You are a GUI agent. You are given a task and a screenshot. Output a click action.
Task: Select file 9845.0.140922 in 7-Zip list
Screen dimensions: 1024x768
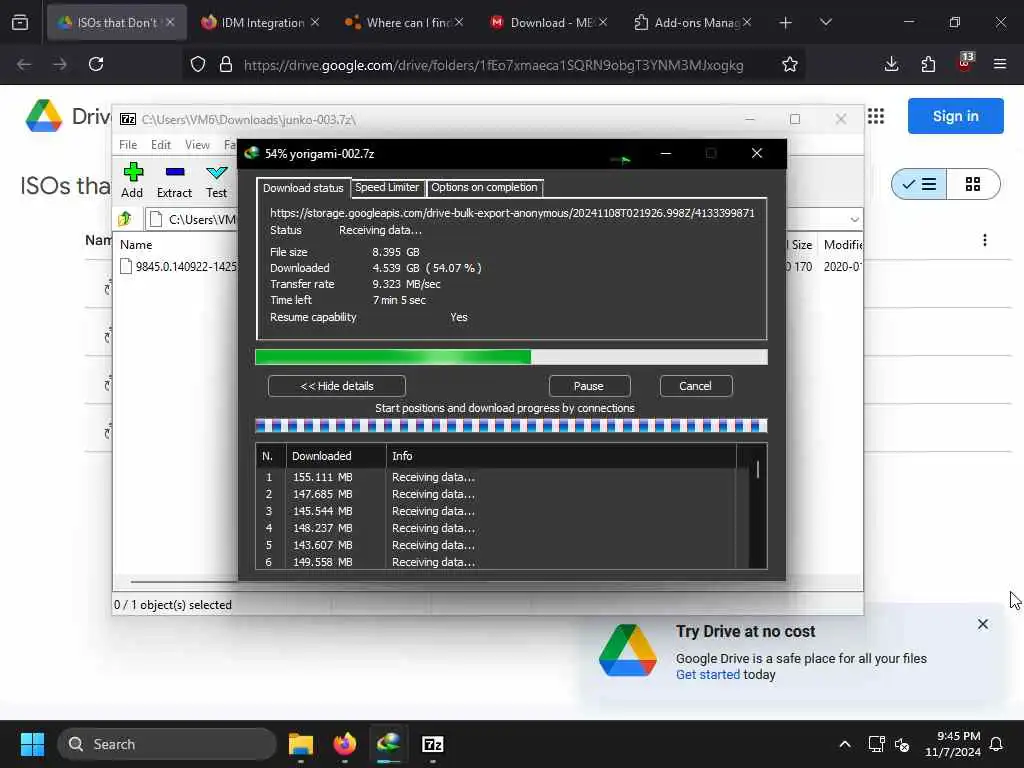(180, 266)
